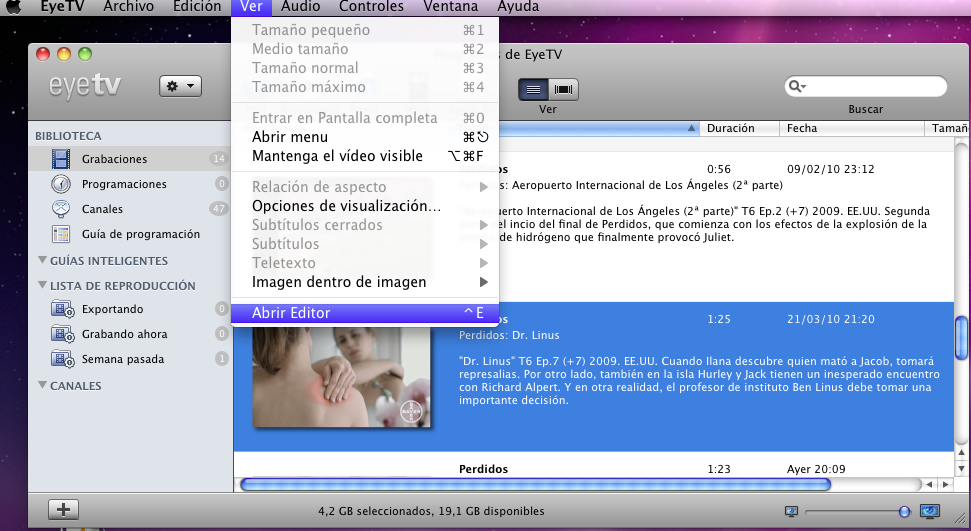Collapse the LISTA DE REPRODUCCIÓN section

click(42, 285)
